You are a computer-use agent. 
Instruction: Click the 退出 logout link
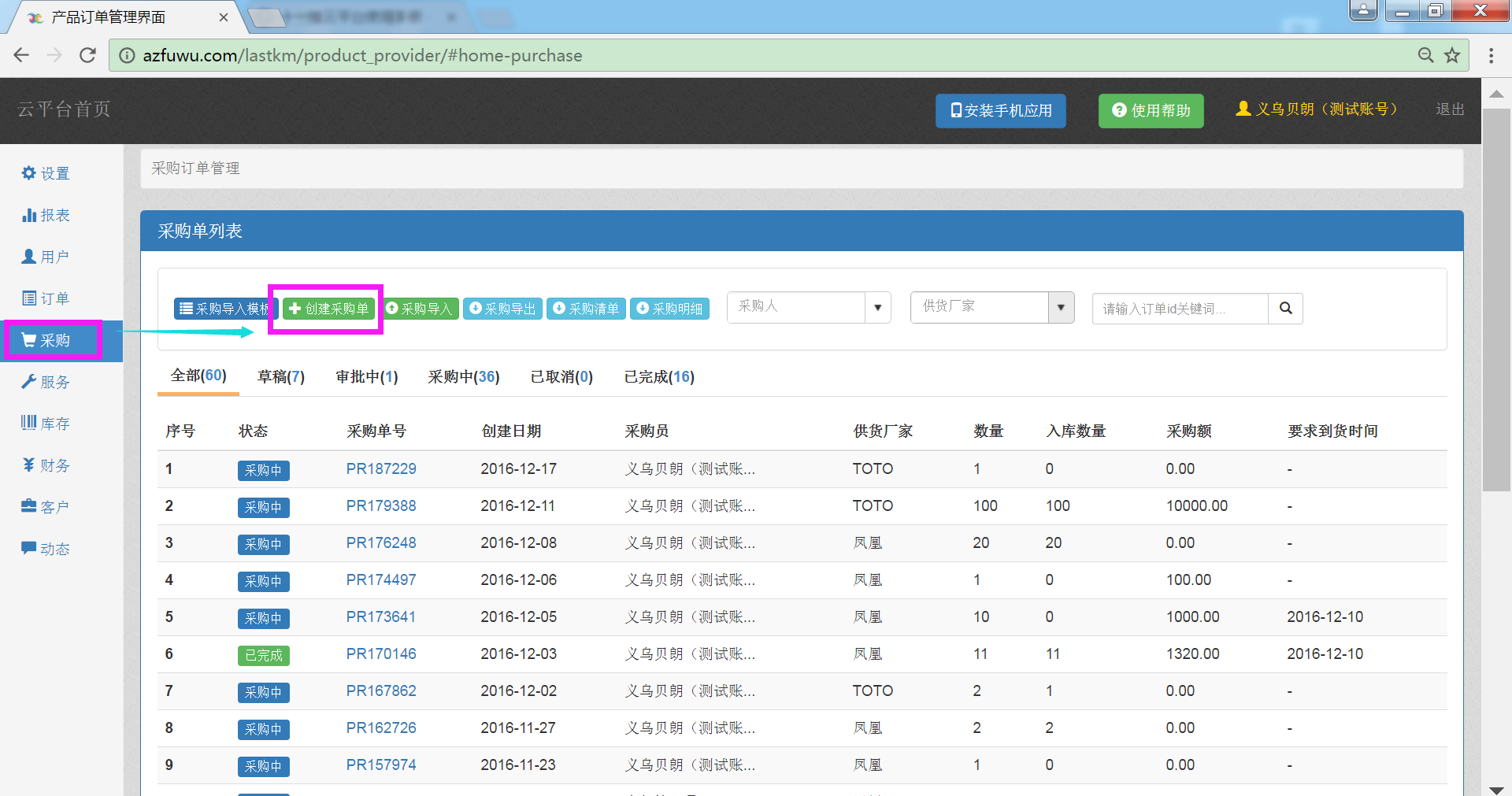click(x=1450, y=109)
